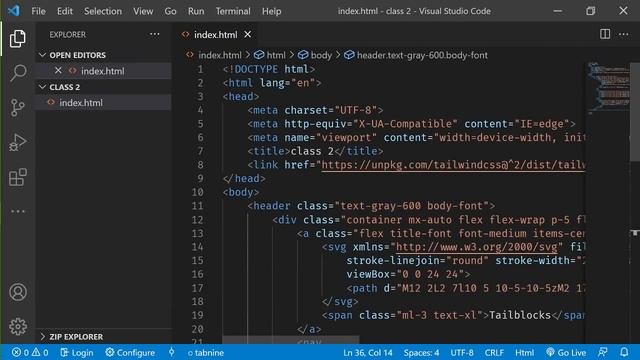Open index.html breadcrumb dropdown
The width and height of the screenshot is (640, 360).
(x=213, y=55)
